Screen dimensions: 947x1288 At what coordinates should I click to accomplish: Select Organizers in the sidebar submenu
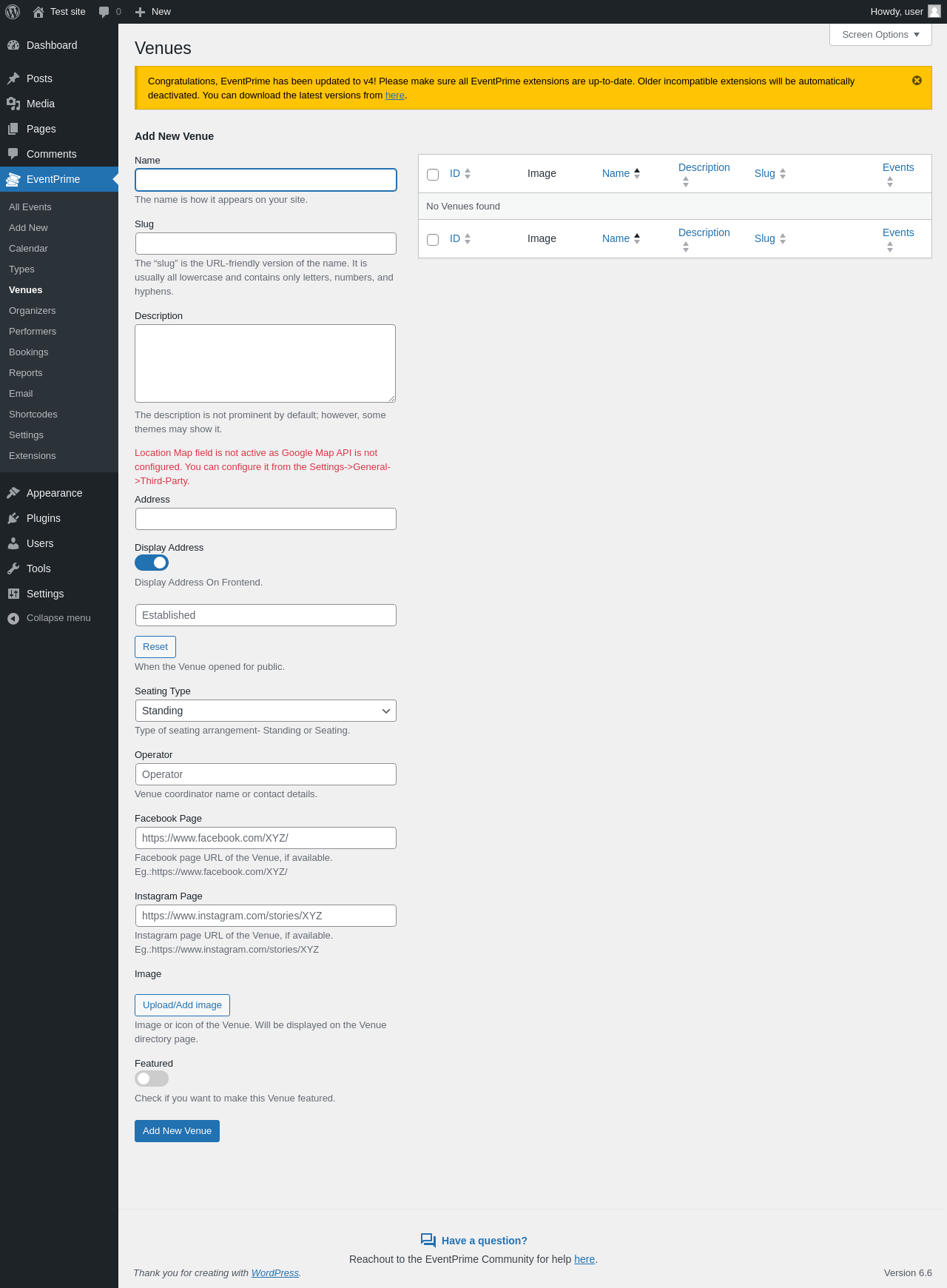33,311
